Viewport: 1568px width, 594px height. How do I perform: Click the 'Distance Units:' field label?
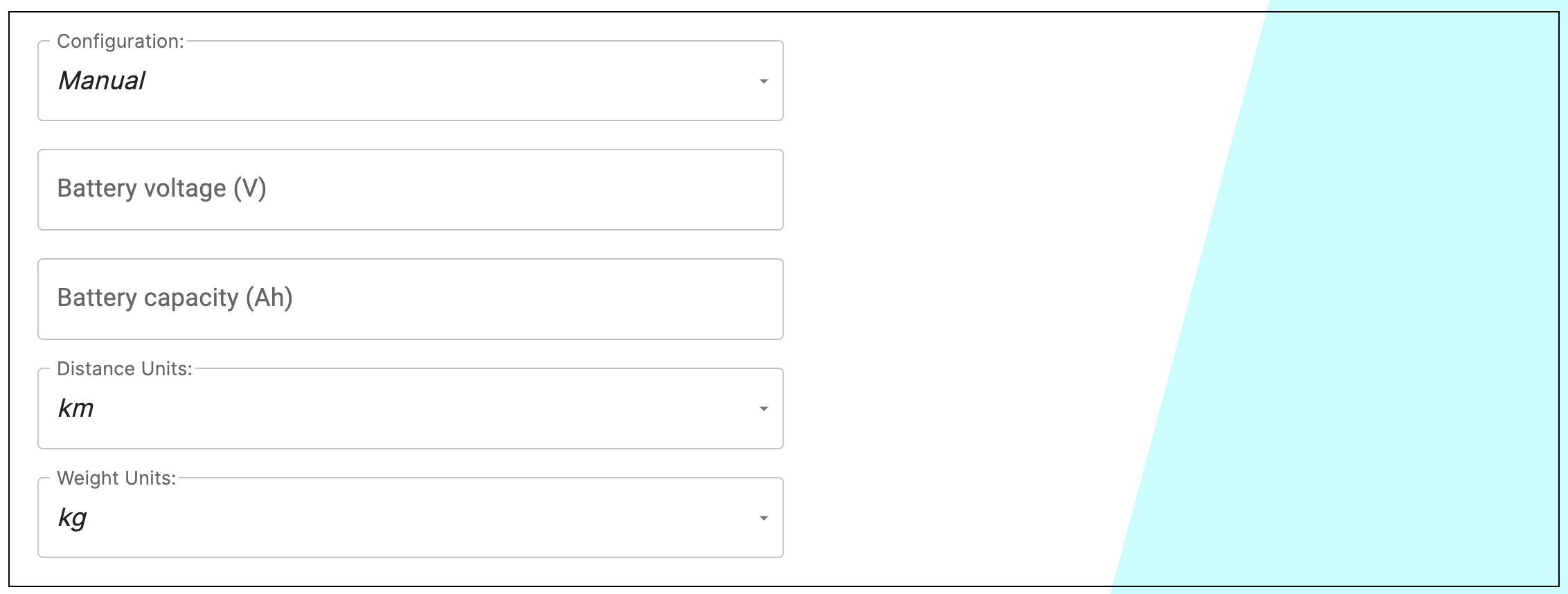125,369
